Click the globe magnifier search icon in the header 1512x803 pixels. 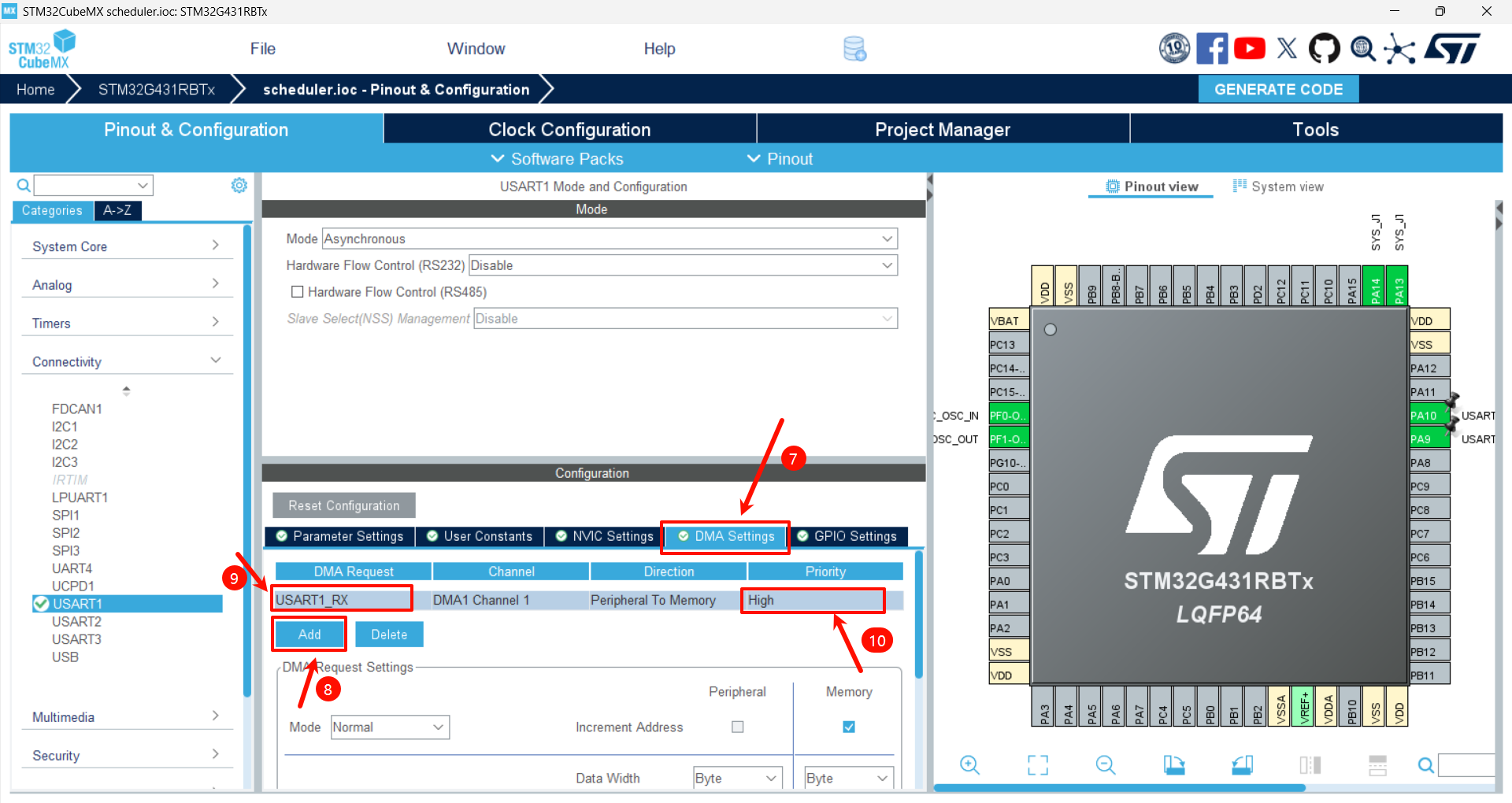[1363, 49]
